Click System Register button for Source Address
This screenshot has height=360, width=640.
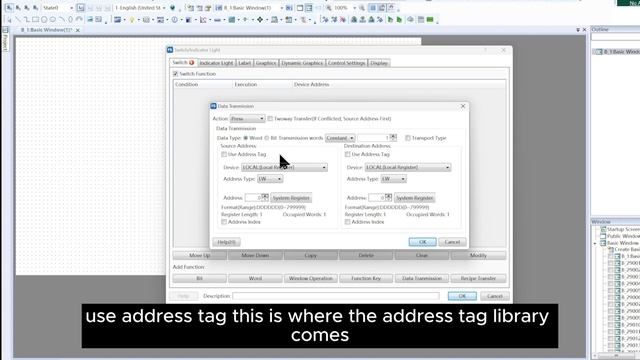pos(291,198)
